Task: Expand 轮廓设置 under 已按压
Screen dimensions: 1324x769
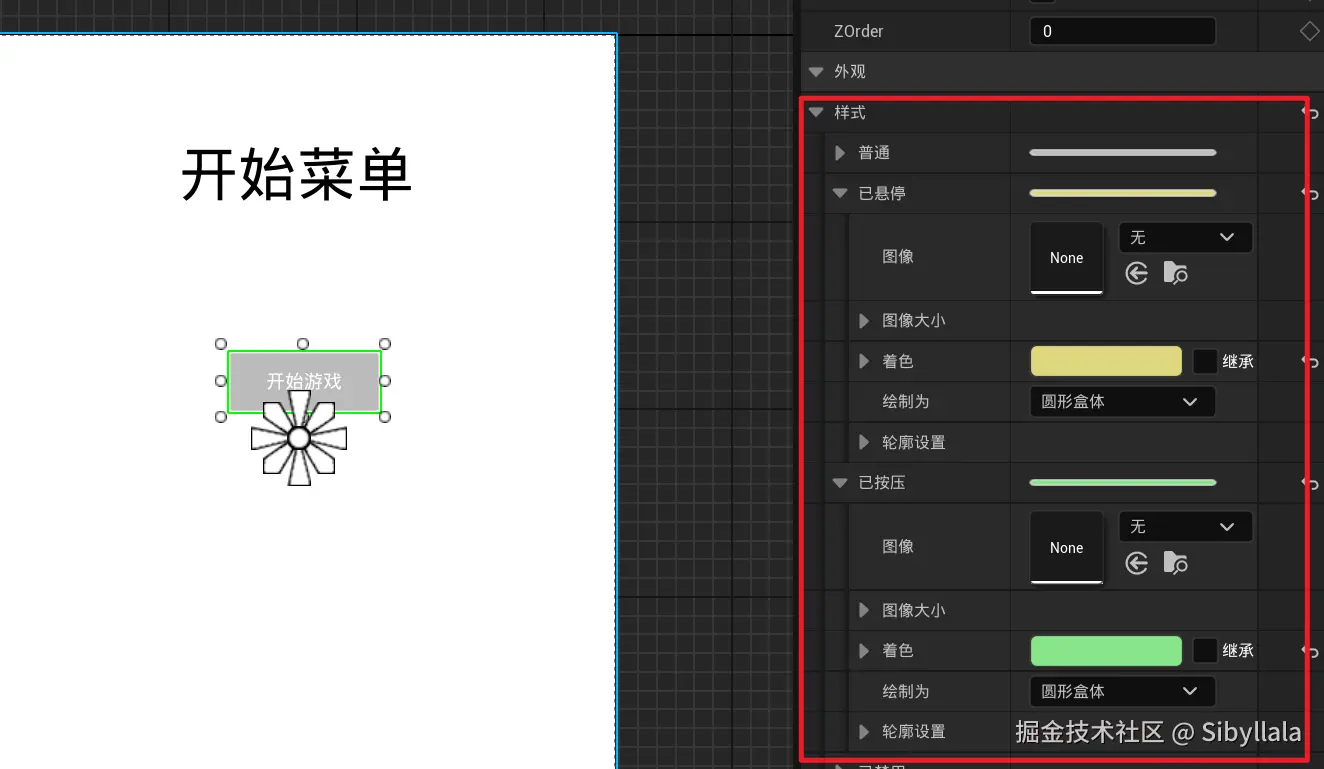Action: (864, 732)
